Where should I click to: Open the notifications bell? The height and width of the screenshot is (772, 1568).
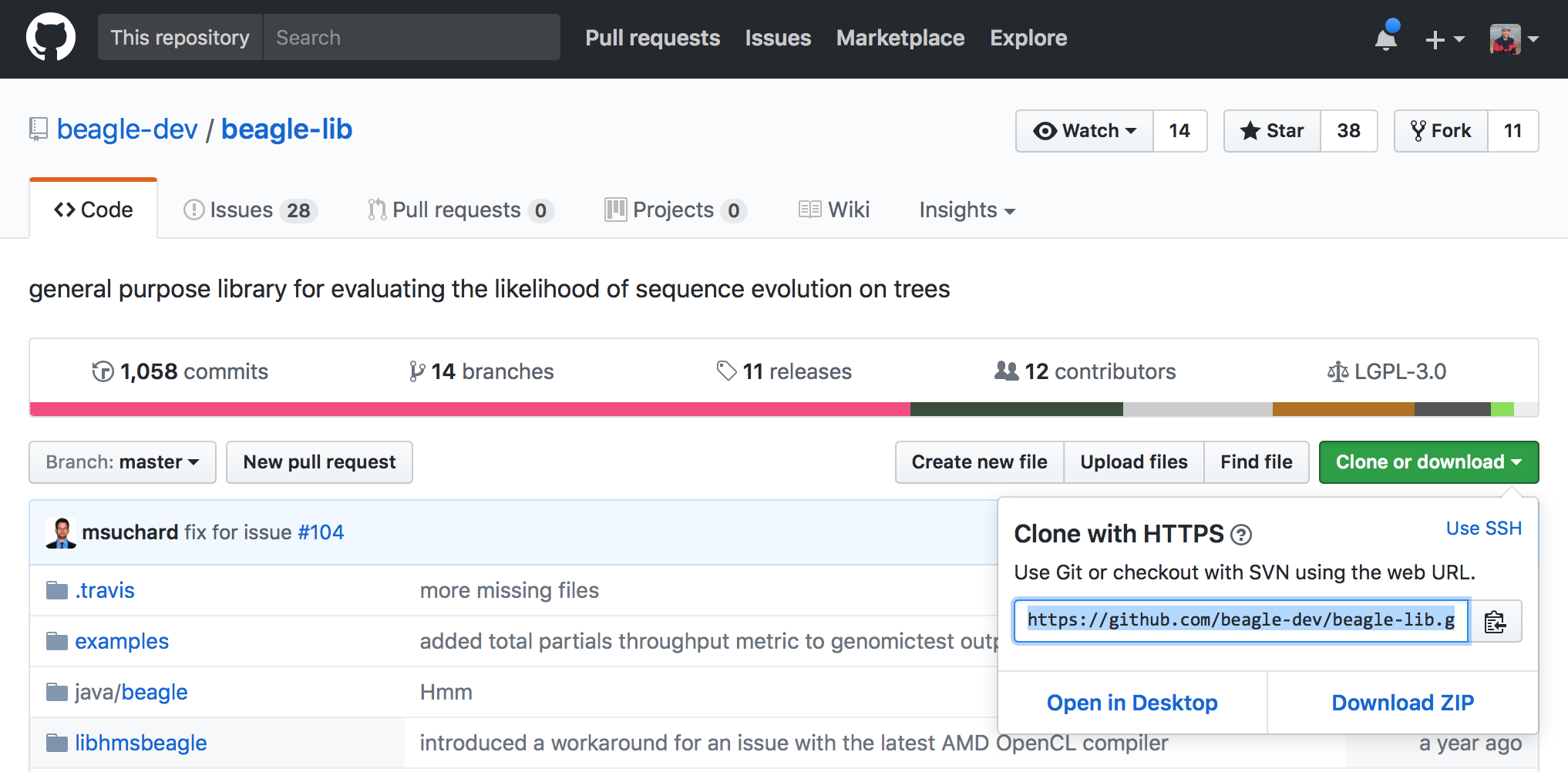pos(1386,38)
